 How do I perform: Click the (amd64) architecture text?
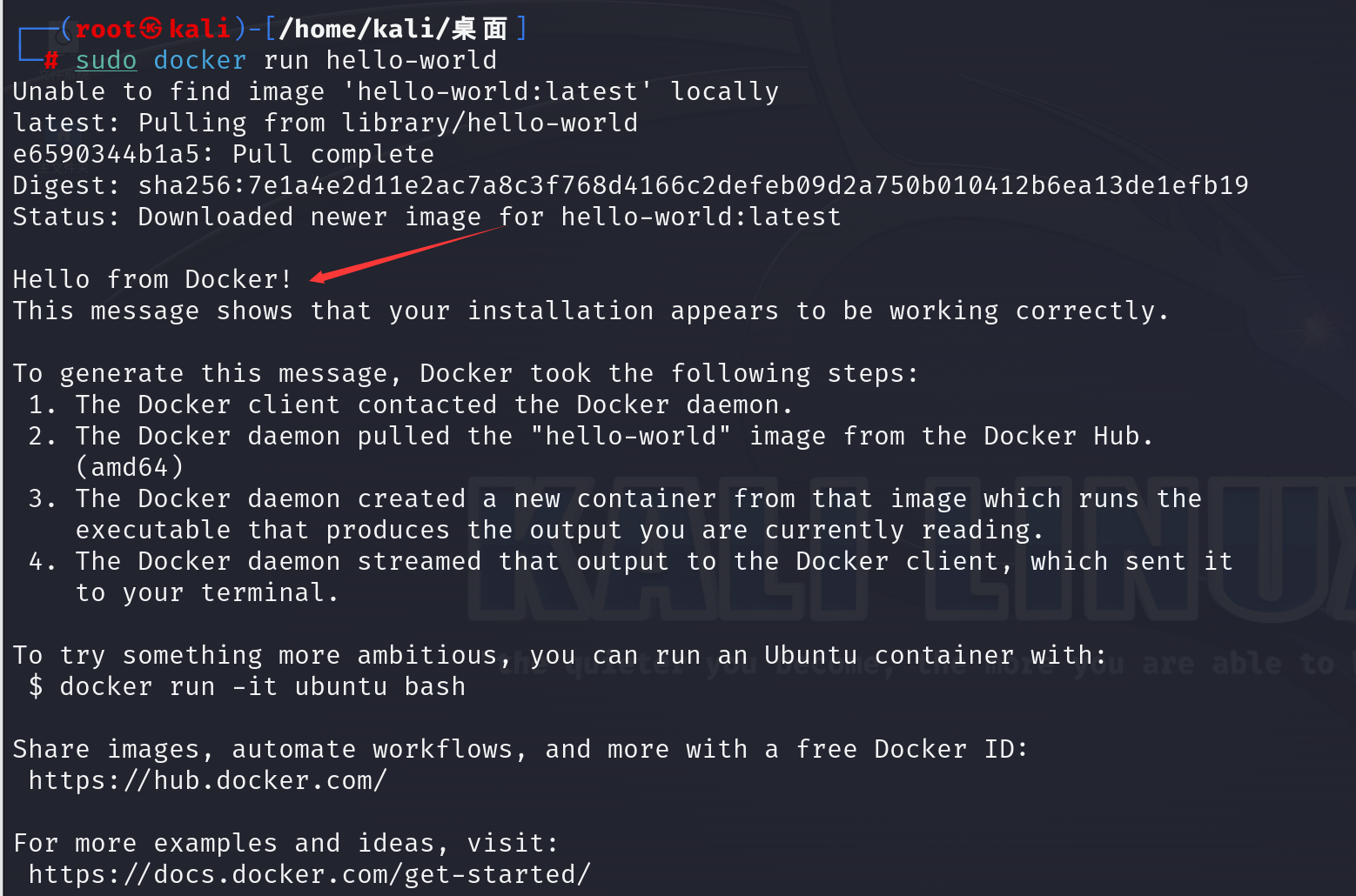coord(130,467)
